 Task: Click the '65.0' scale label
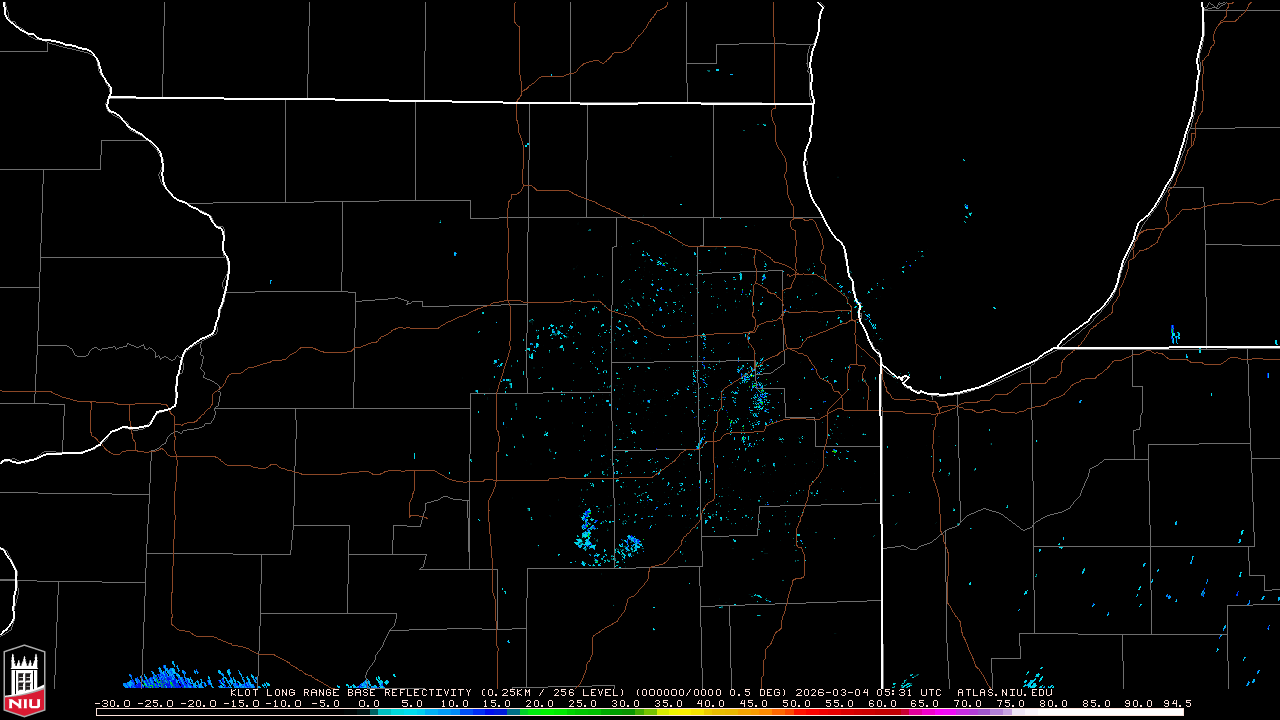[926, 703]
